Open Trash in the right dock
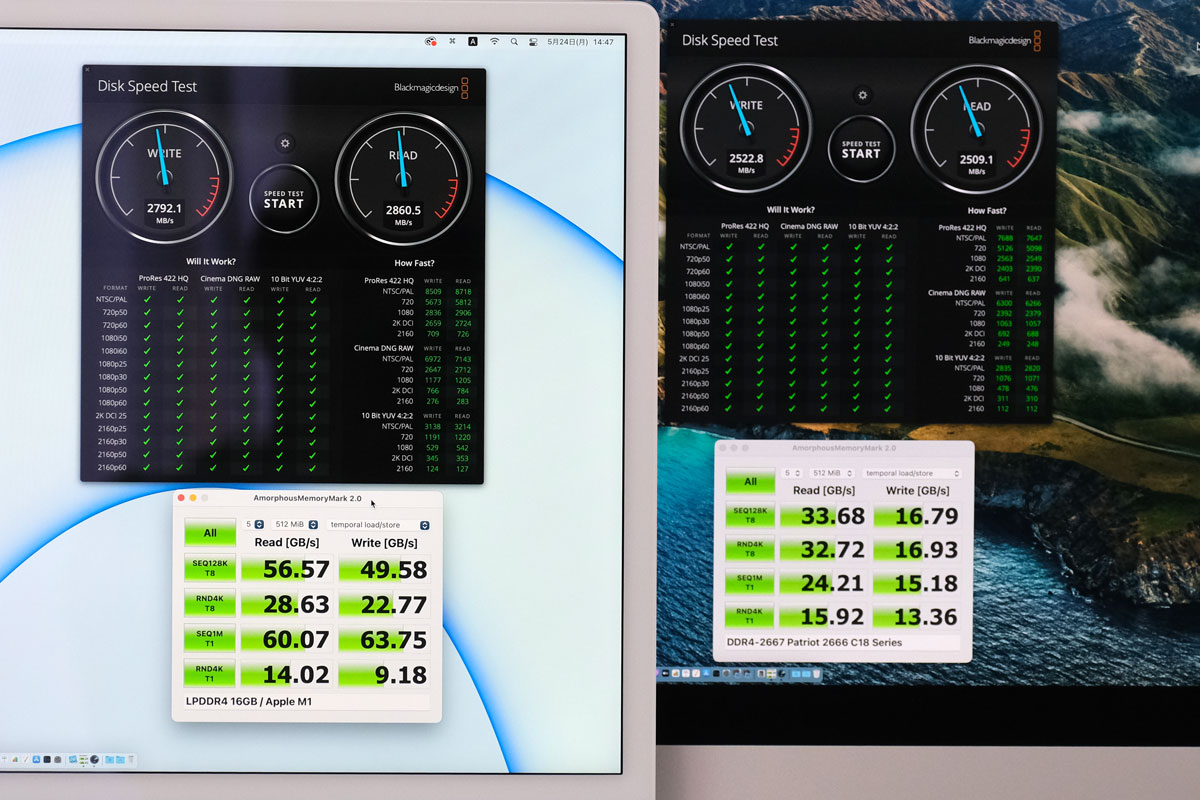The image size is (1200, 800). click(817, 674)
